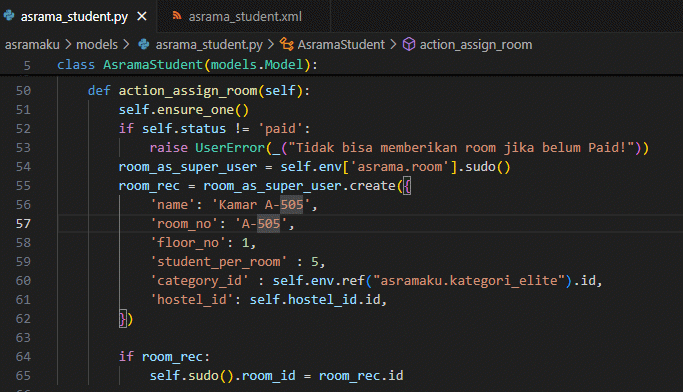Image resolution: width=683 pixels, height=392 pixels.
Task: Select the asrama_student.py tab
Action: click(x=74, y=17)
